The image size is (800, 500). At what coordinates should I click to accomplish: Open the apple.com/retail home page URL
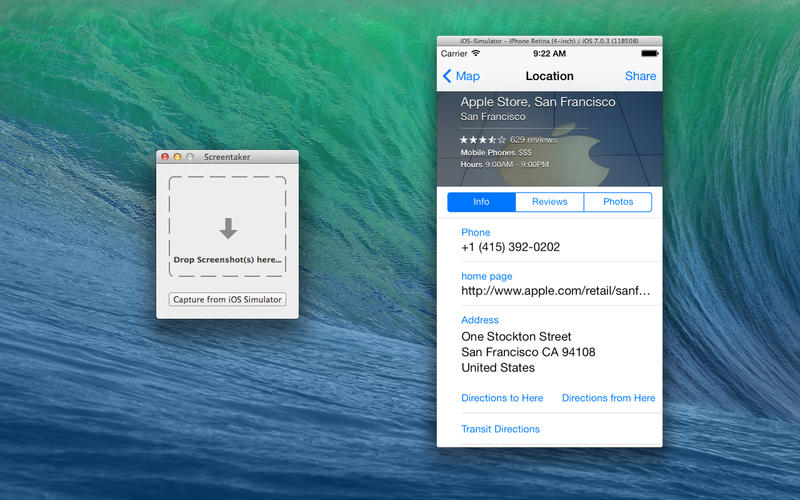pyautogui.click(x=555, y=291)
